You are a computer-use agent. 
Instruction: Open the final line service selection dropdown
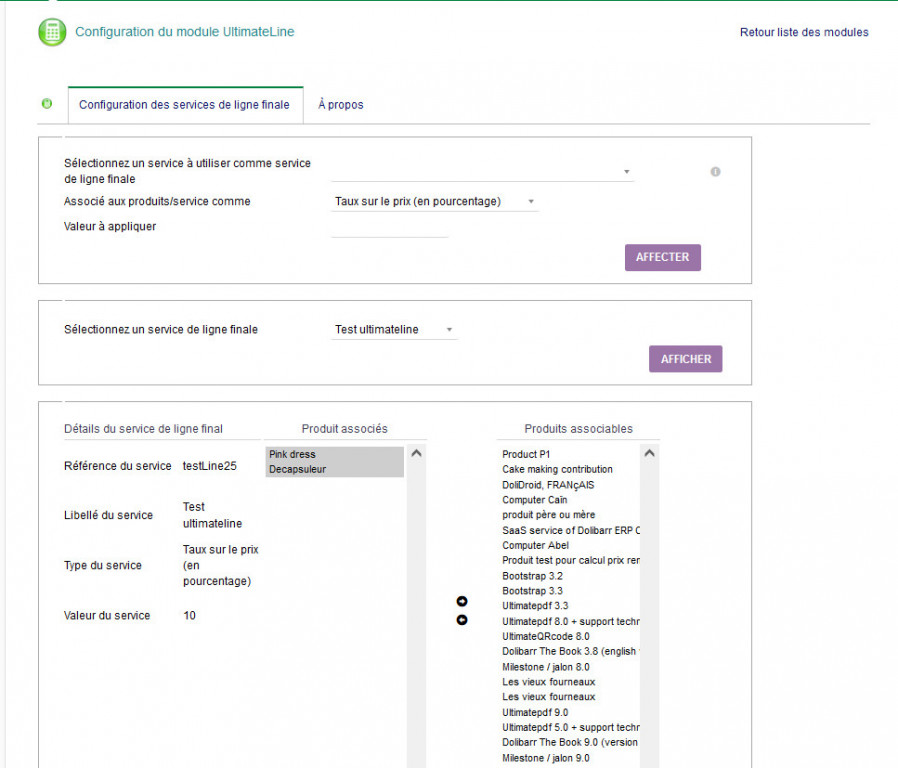(x=482, y=172)
